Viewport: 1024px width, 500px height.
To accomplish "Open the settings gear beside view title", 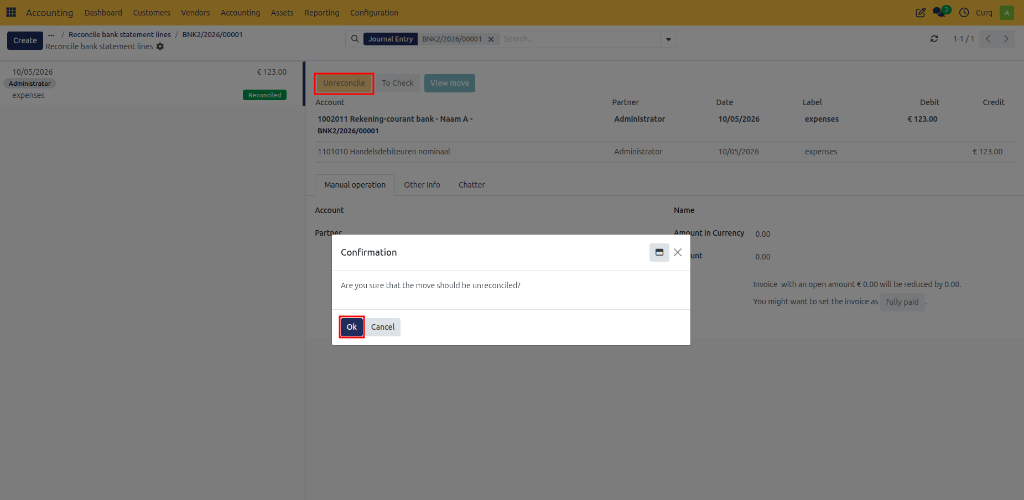I will (x=160, y=47).
